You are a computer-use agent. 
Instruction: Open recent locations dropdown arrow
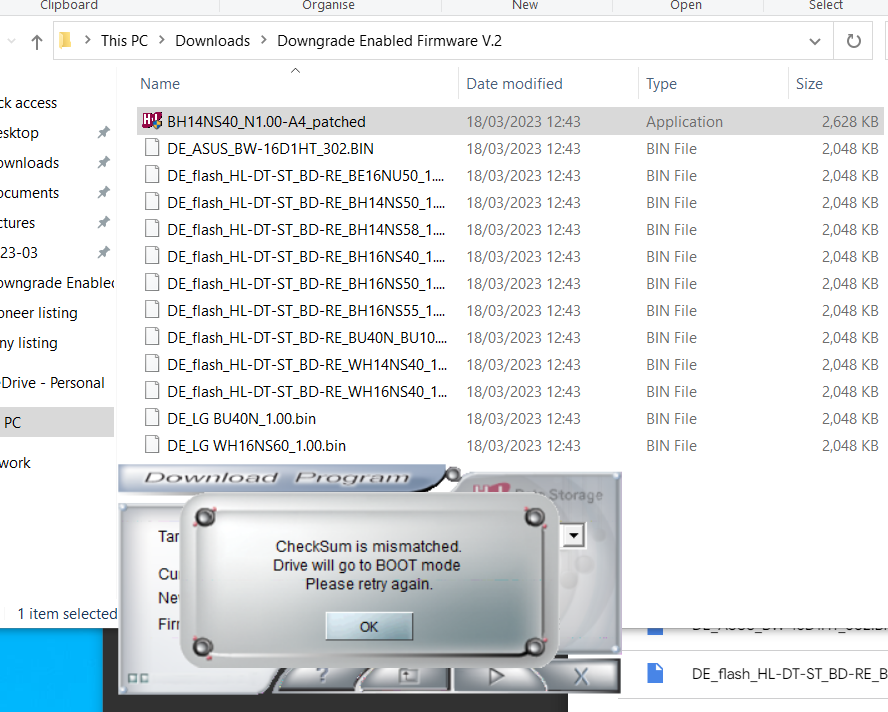[11, 41]
